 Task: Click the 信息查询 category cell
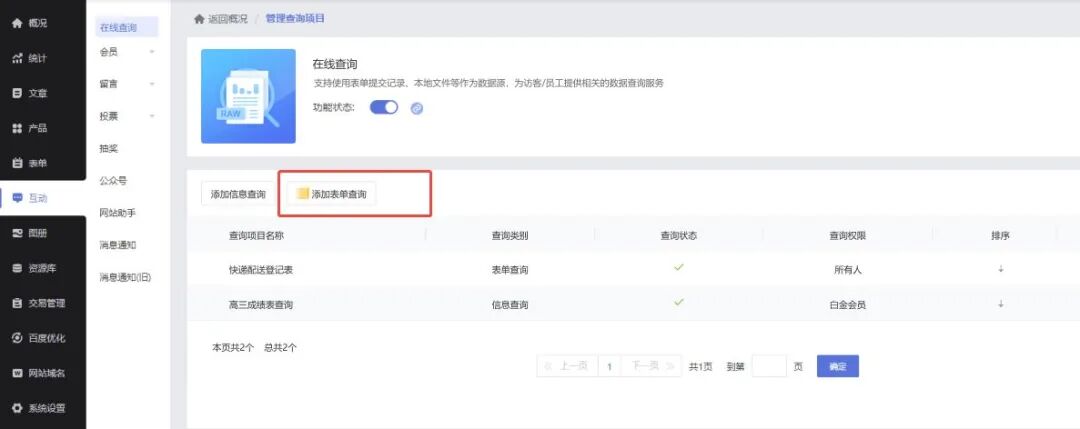[510, 304]
